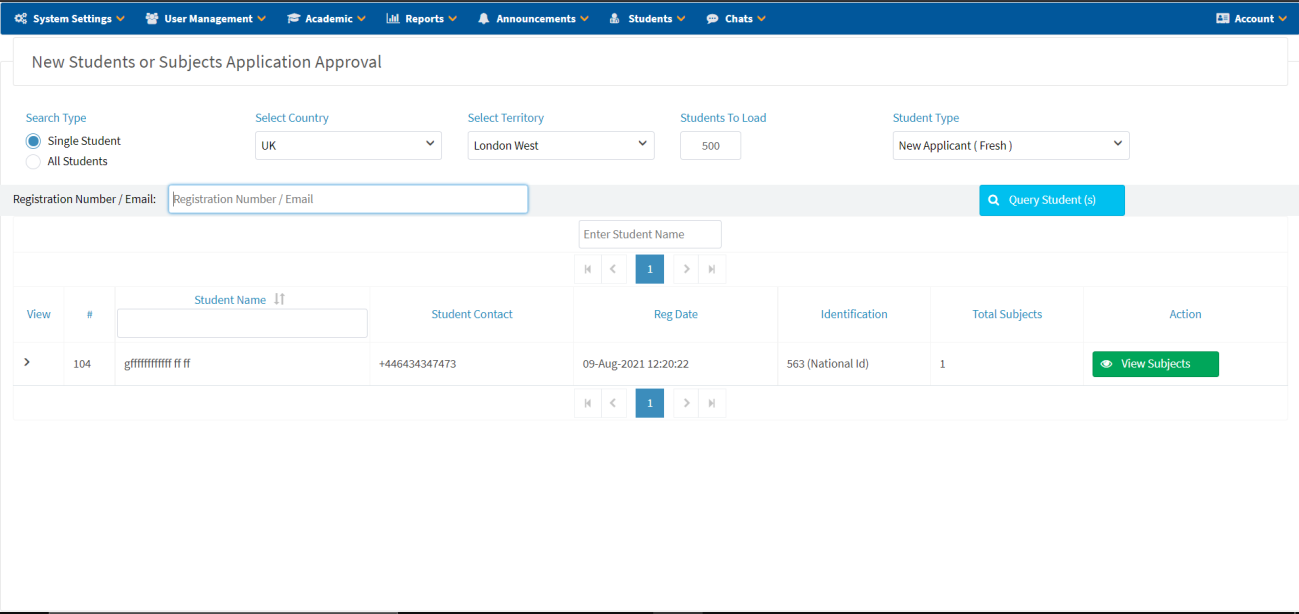
Task: Click the Students To Load field
Action: [x=710, y=145]
